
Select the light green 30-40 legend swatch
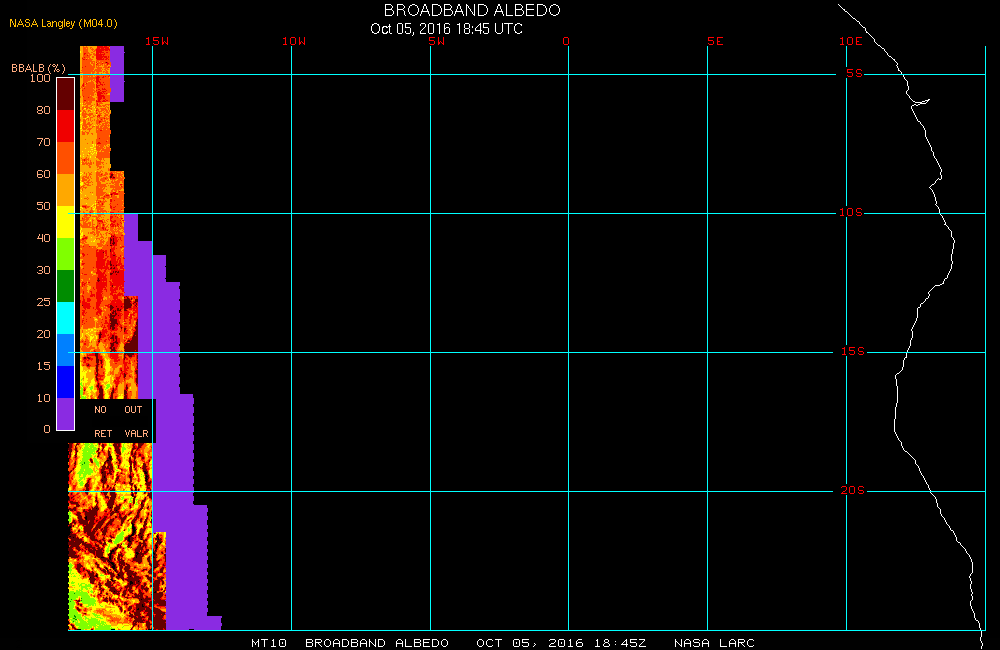click(x=66, y=254)
